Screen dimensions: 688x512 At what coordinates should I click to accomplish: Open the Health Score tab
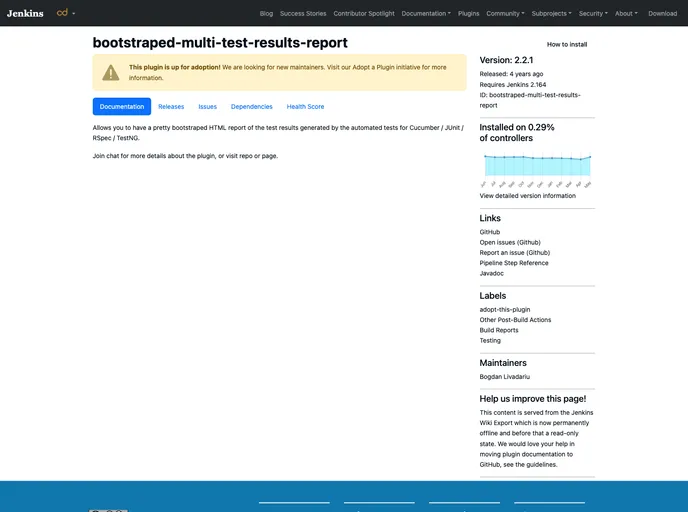[305, 107]
